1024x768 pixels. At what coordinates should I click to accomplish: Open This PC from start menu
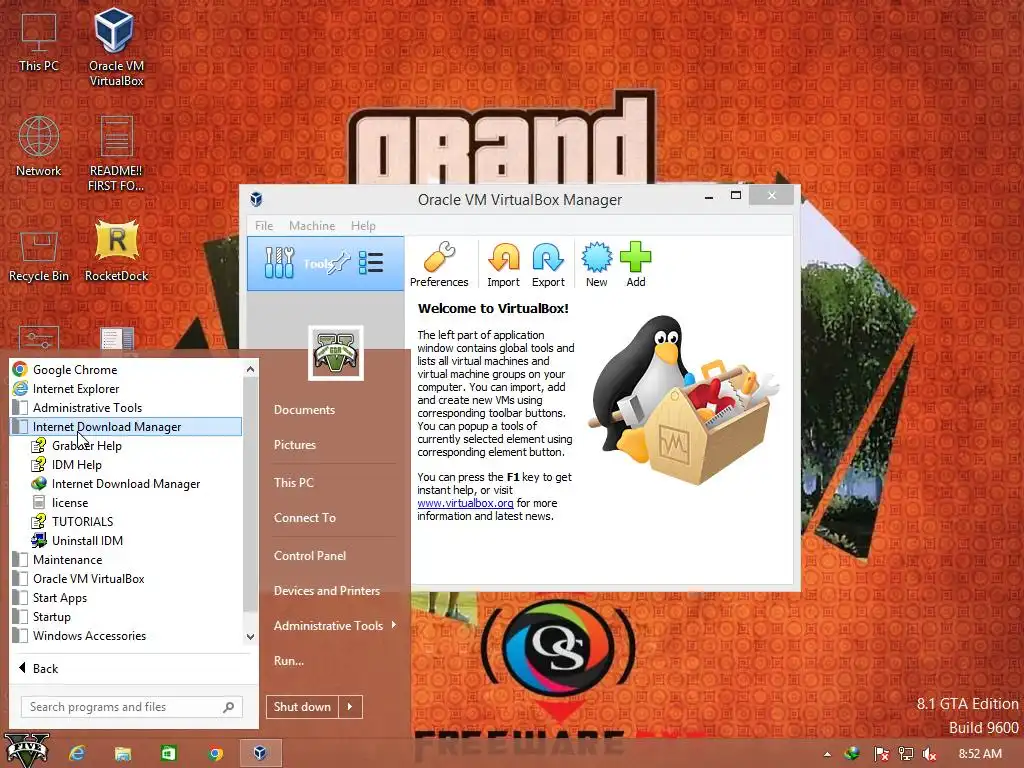coord(293,483)
